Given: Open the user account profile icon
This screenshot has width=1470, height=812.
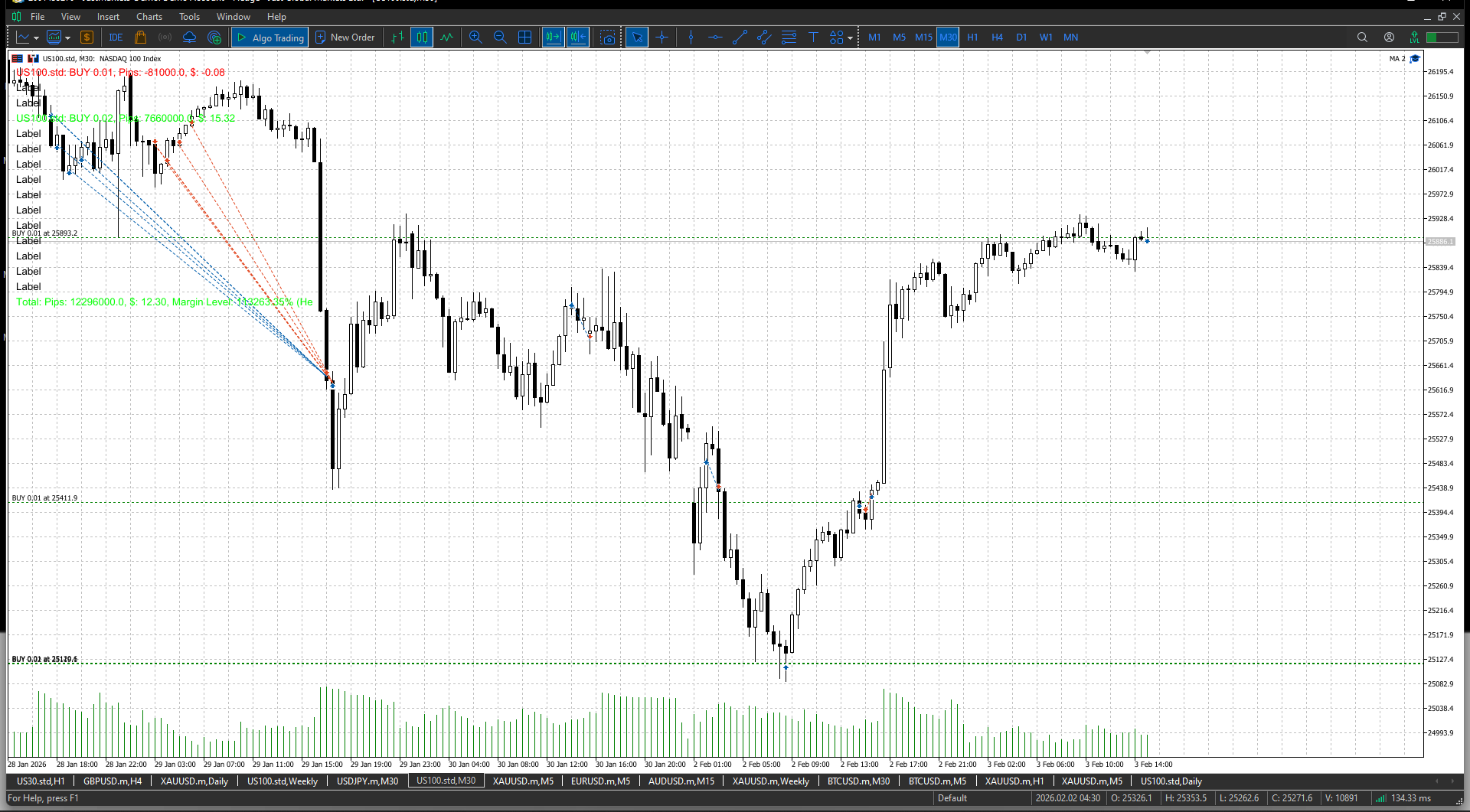Looking at the screenshot, I should pos(1389,38).
